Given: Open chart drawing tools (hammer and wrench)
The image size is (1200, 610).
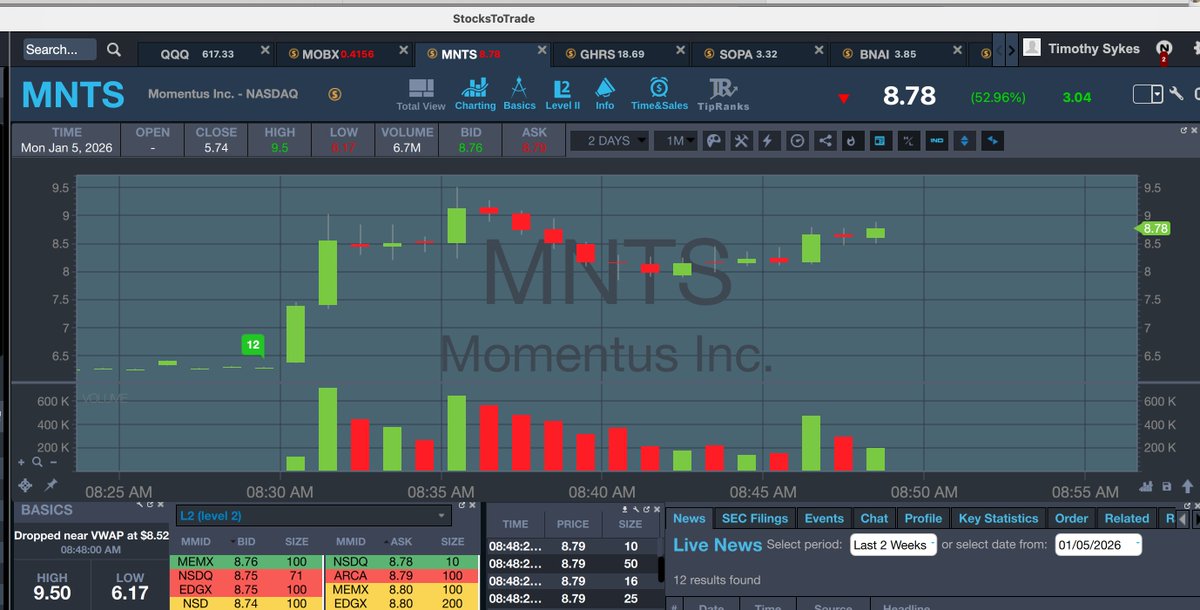Looking at the screenshot, I should 741,141.
